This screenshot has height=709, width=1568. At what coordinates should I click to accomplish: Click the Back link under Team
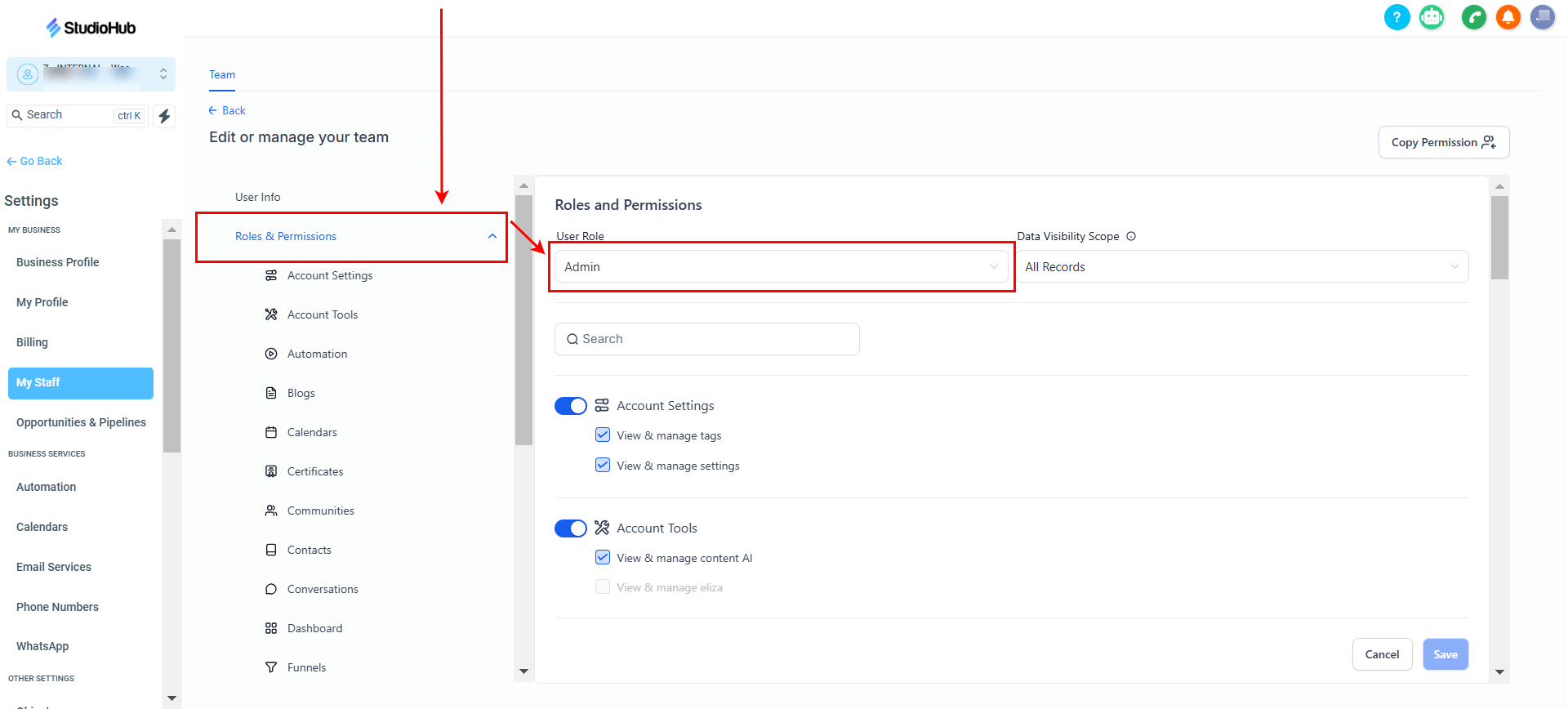coord(227,110)
